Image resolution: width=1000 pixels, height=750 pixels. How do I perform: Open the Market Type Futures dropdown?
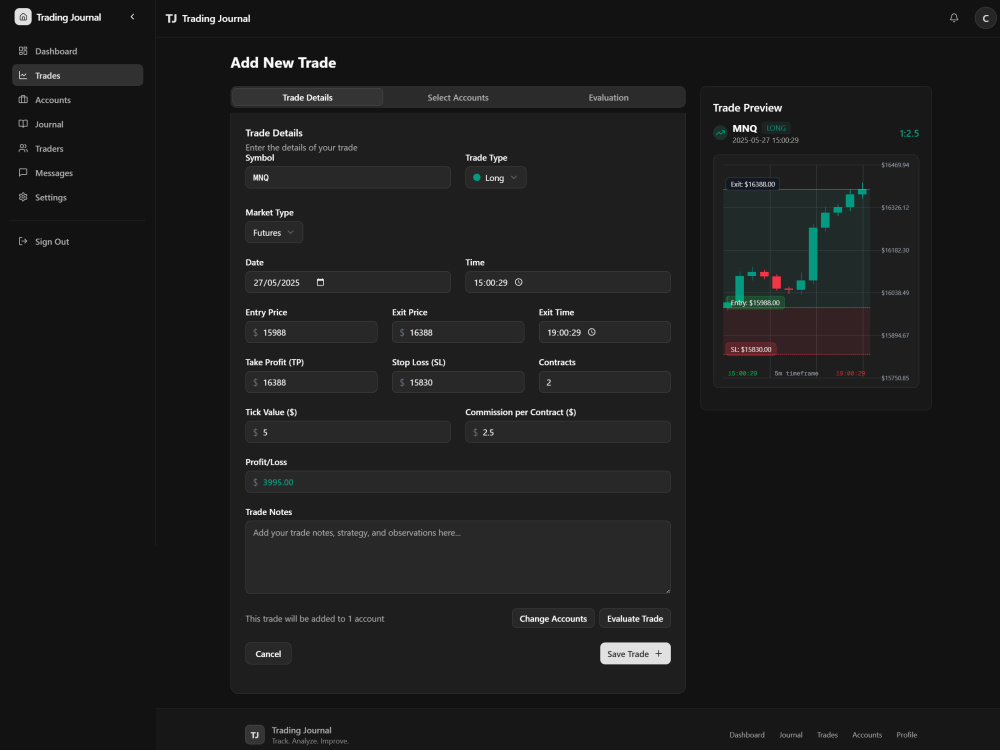pyautogui.click(x=274, y=232)
